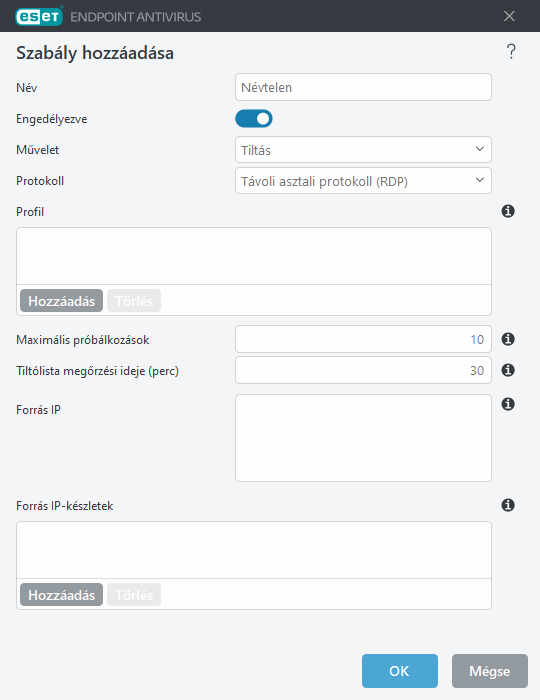This screenshot has width=540, height=700.
Task: Toggle the Engedélyezve switch off
Action: [x=253, y=119]
